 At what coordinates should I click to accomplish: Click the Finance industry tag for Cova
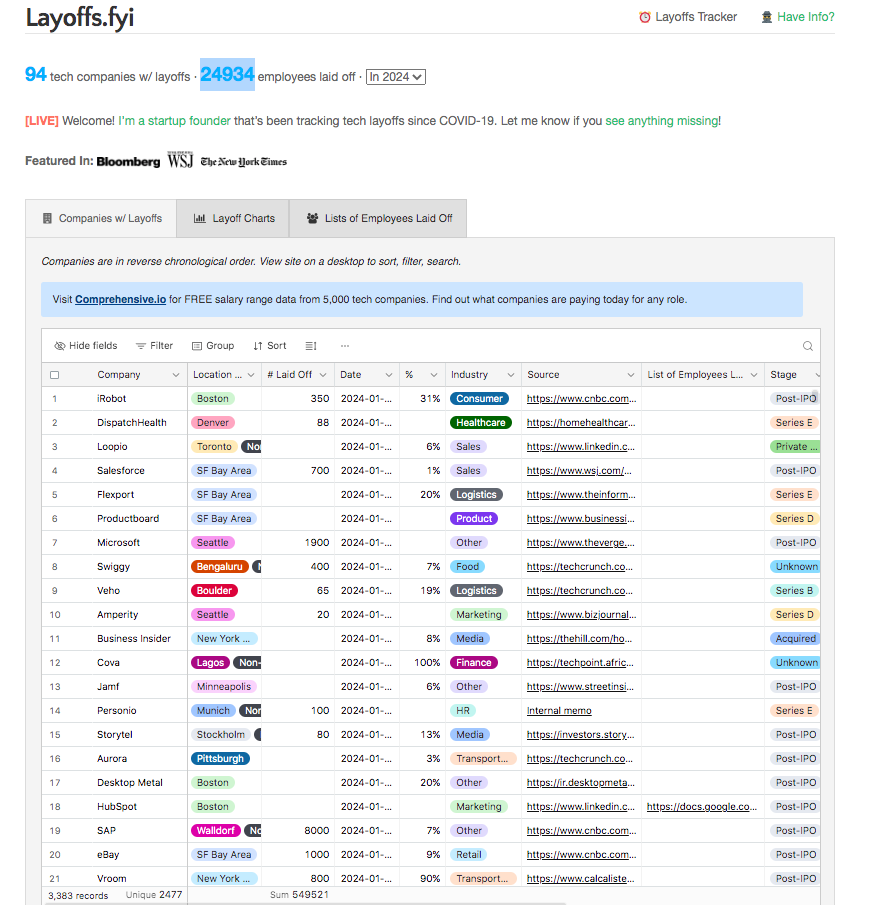point(473,663)
